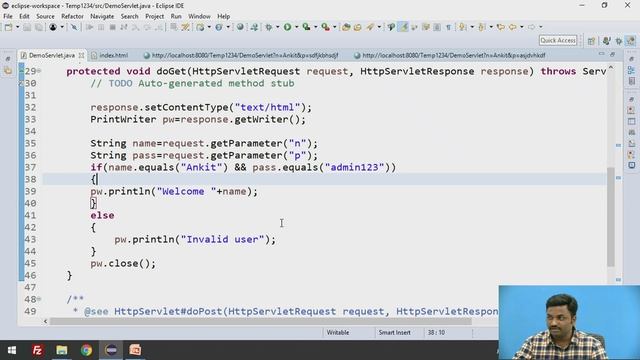640x360 pixels.
Task: Click the Search flashlight toolbar icon
Action: point(370,27)
